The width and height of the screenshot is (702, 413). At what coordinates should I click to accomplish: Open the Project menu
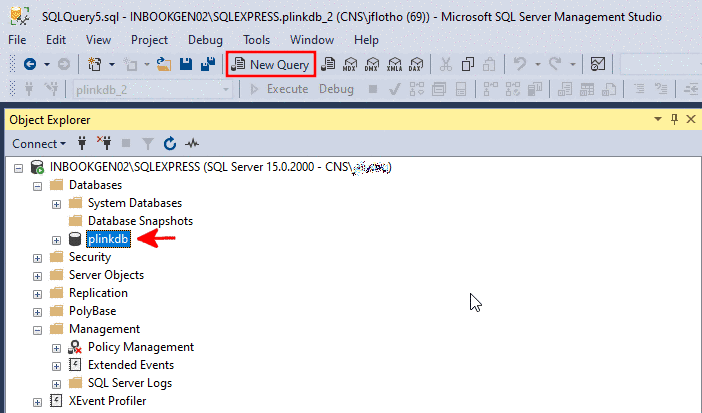click(x=149, y=40)
